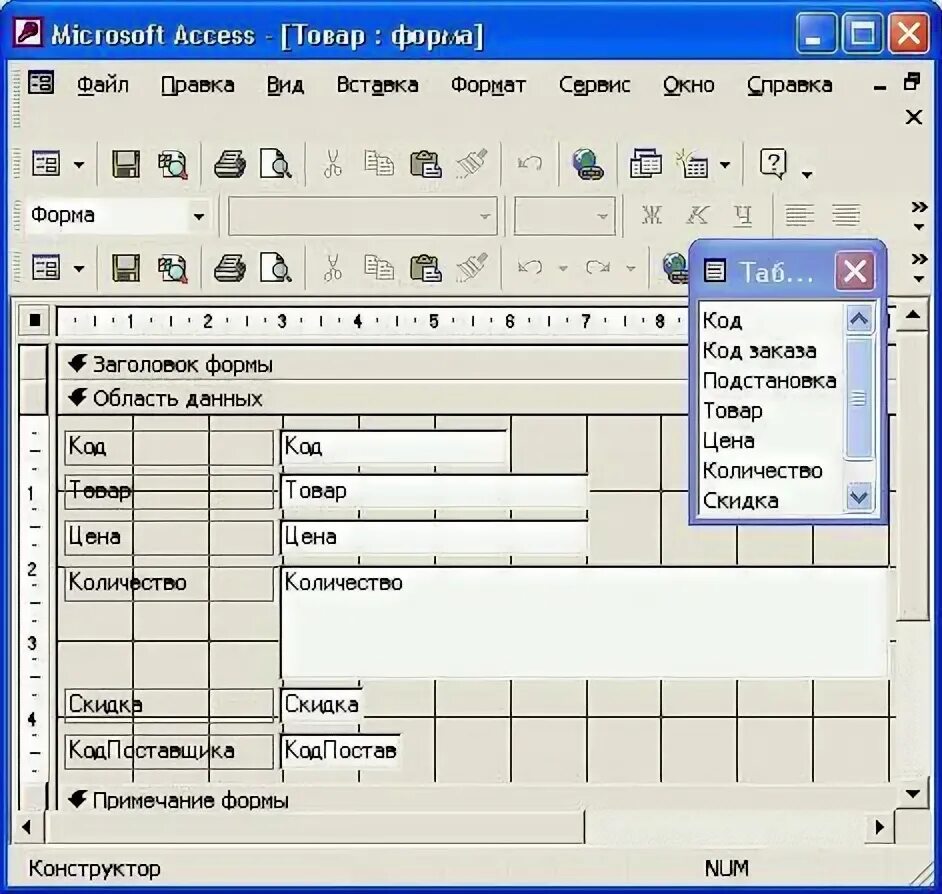The image size is (942, 894).
Task: Open the Файл menu
Action: 103,85
